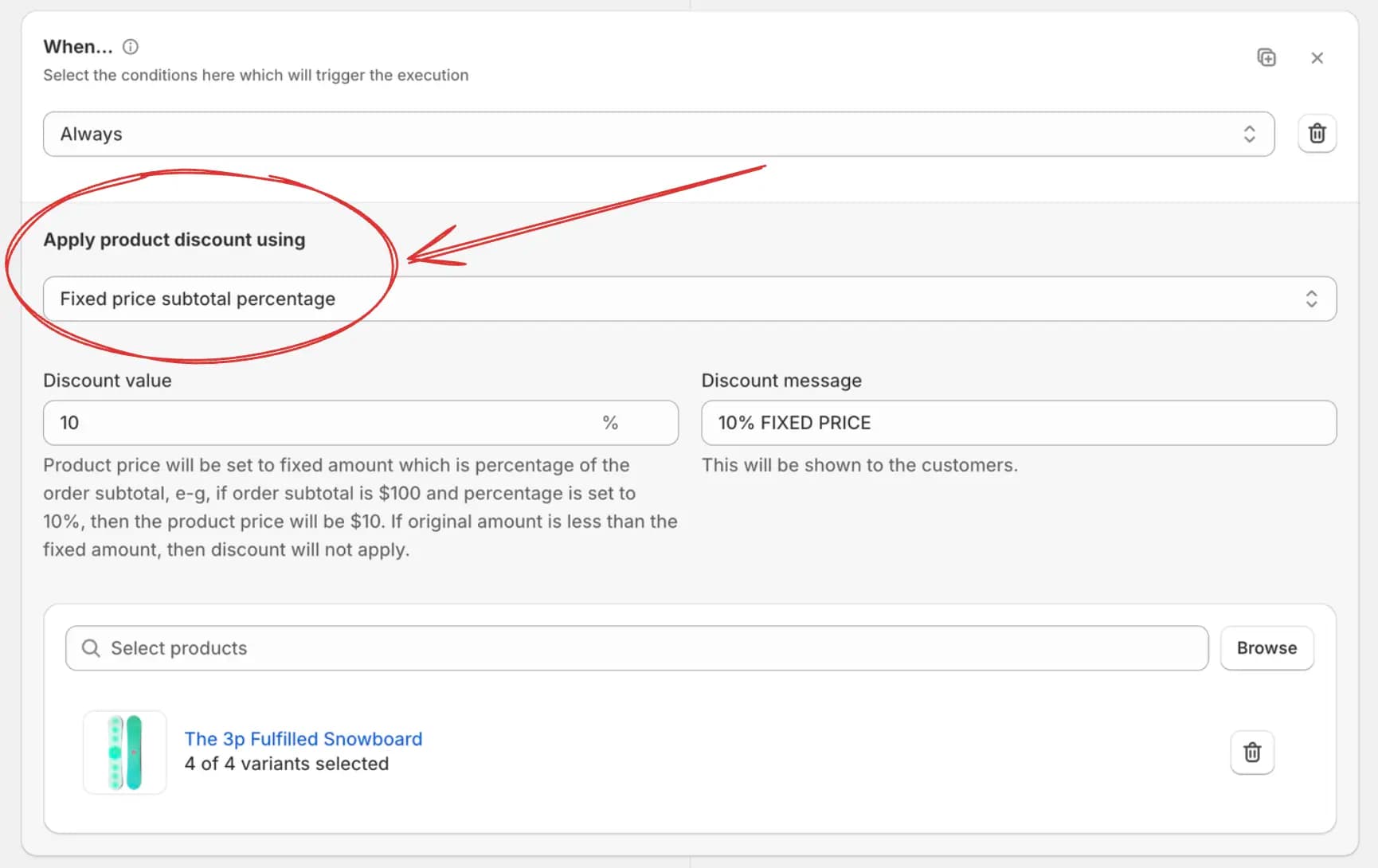Click the 4 of 4 variants selected text
Screen dimensions: 1378x868
(x=286, y=763)
